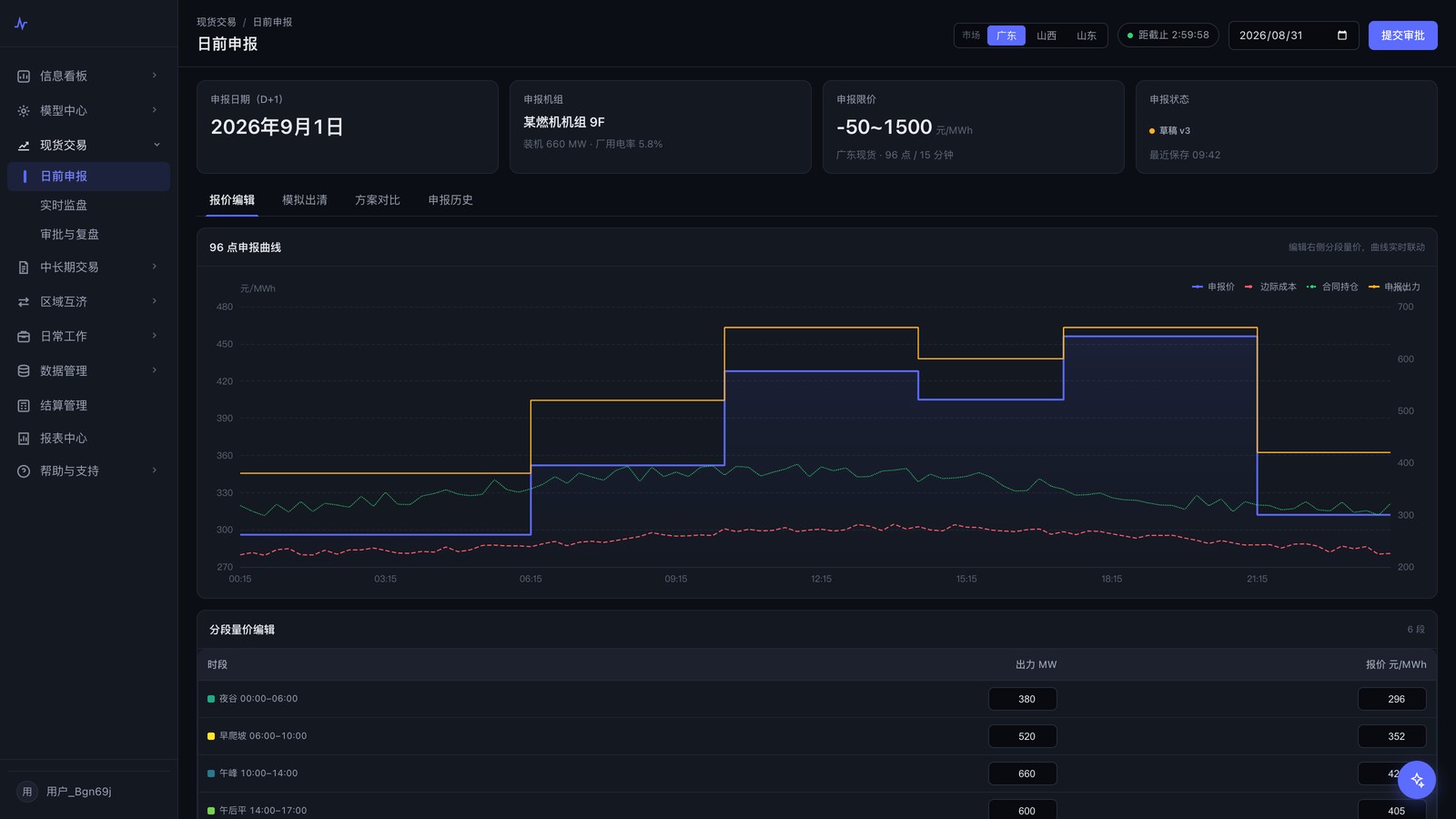
Task: Open the 申报历史 tab
Action: (x=450, y=200)
